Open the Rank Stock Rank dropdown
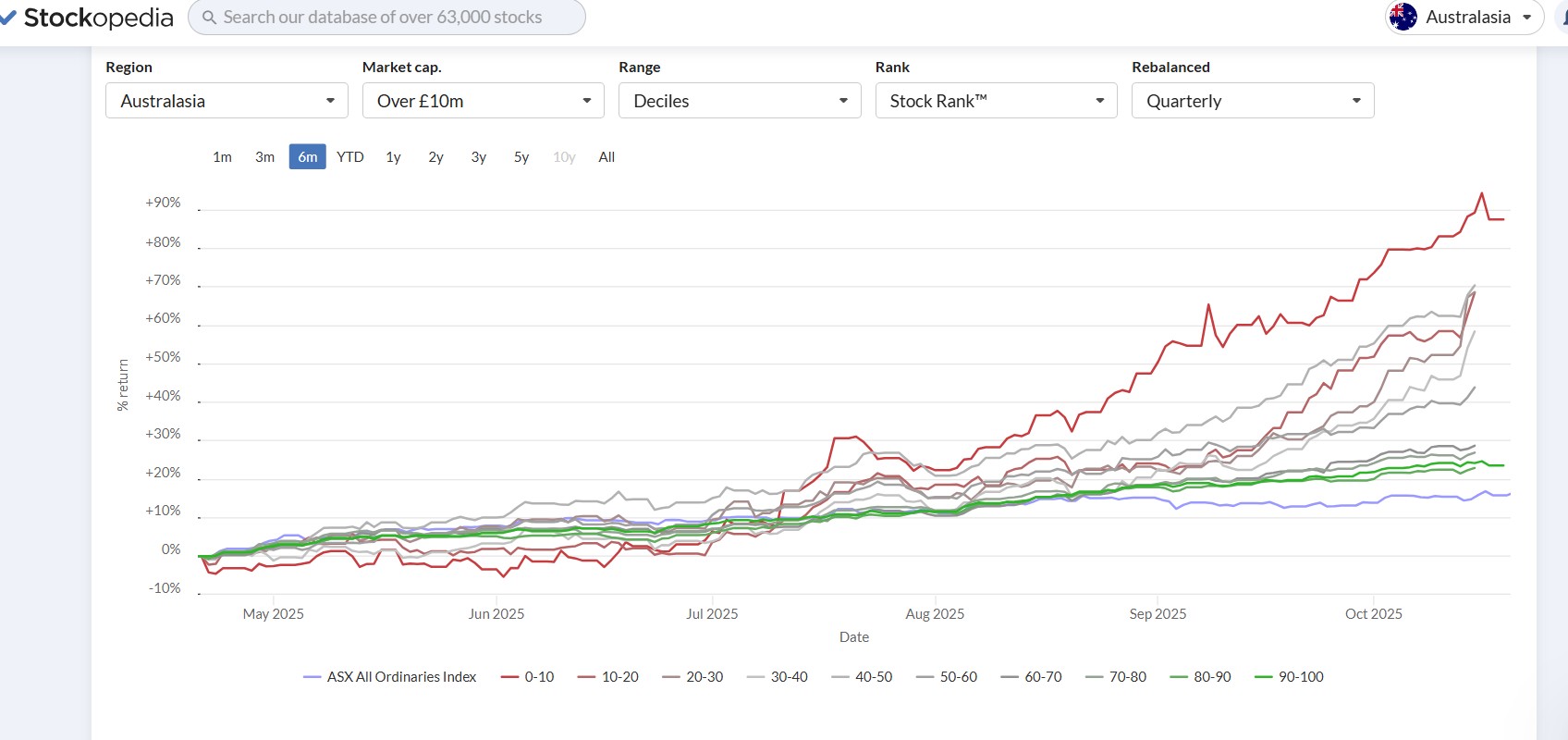The height and width of the screenshot is (740, 1568). 996,101
